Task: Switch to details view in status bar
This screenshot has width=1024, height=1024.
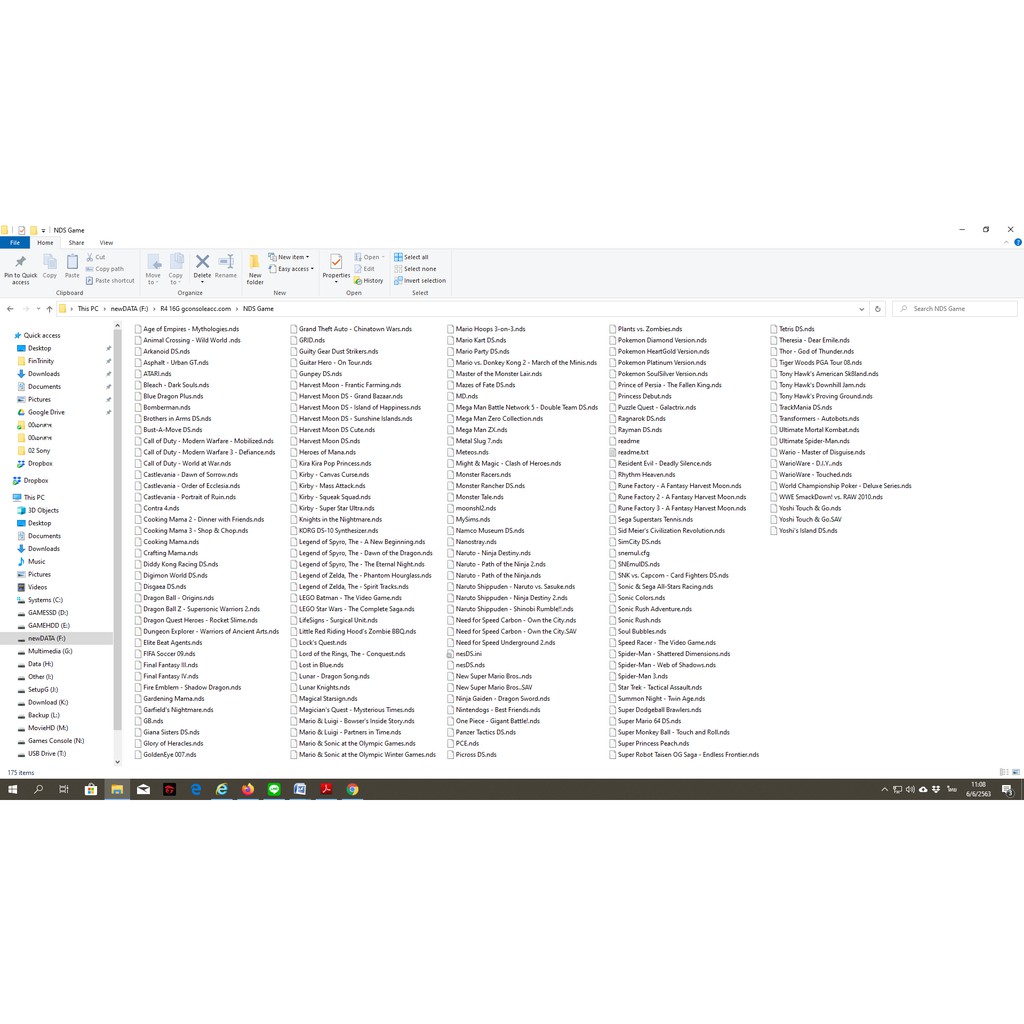Action: [x=1004, y=773]
